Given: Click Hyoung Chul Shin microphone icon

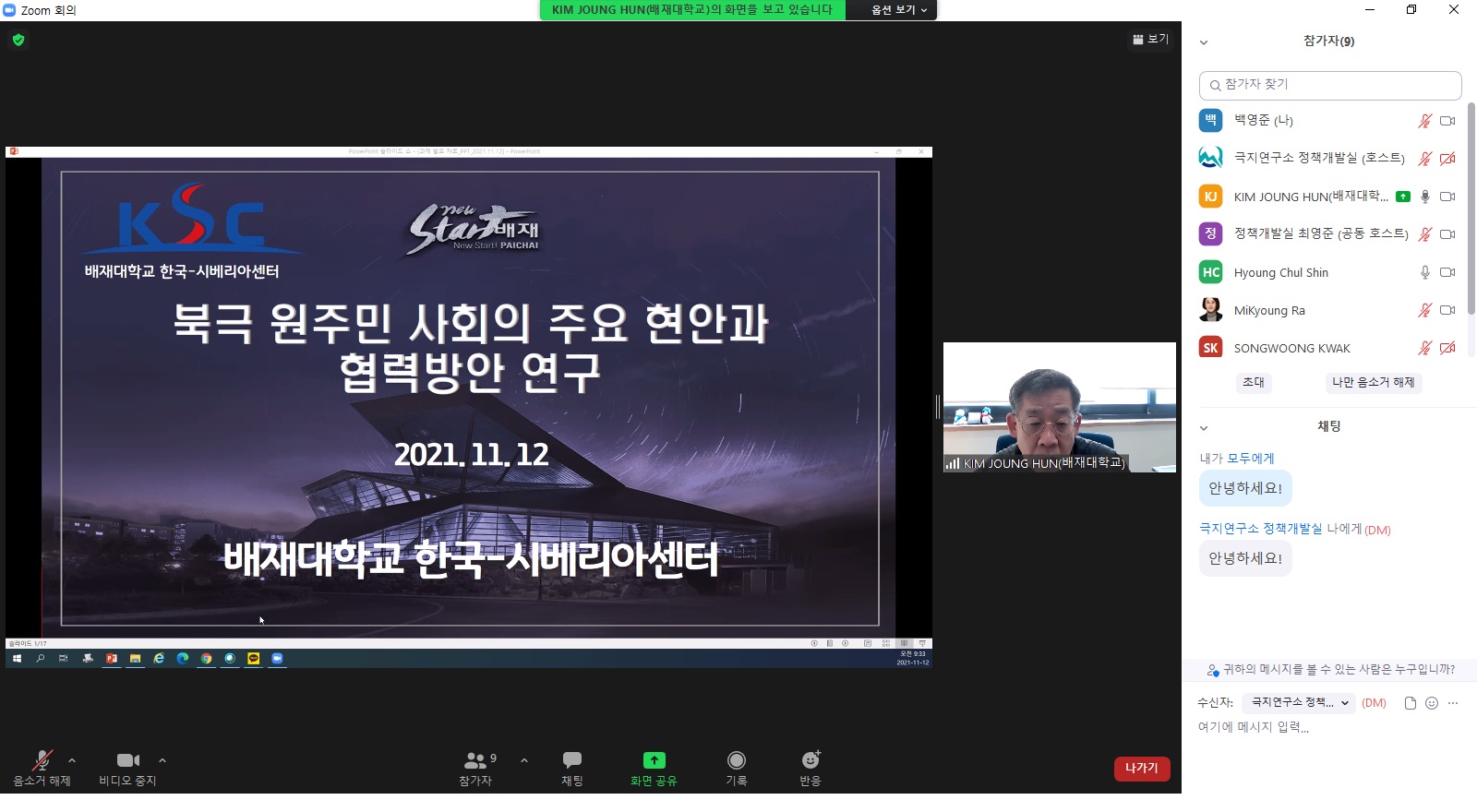Looking at the screenshot, I should tap(1425, 272).
